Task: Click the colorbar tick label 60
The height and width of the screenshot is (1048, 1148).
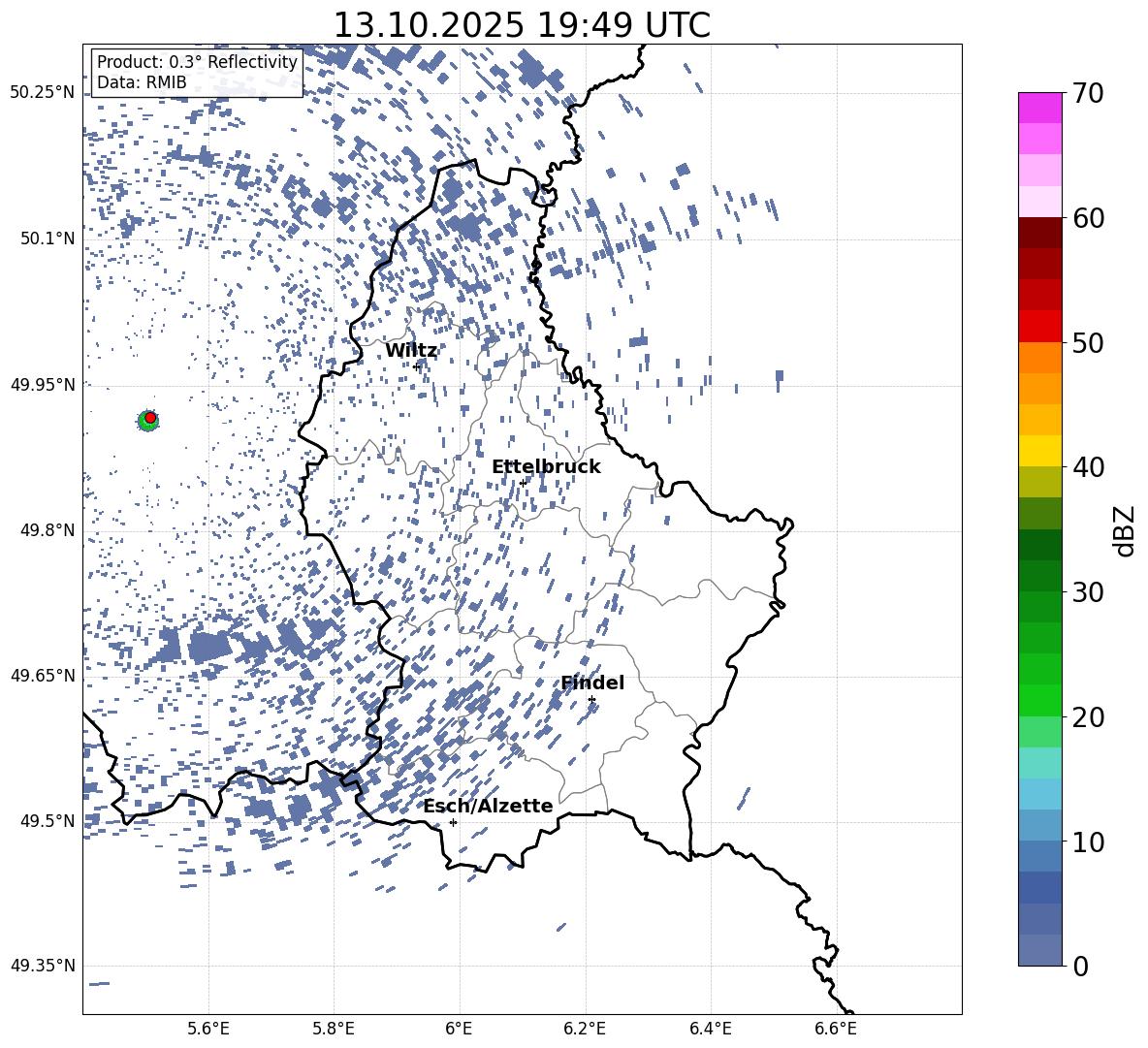Action: click(1088, 218)
